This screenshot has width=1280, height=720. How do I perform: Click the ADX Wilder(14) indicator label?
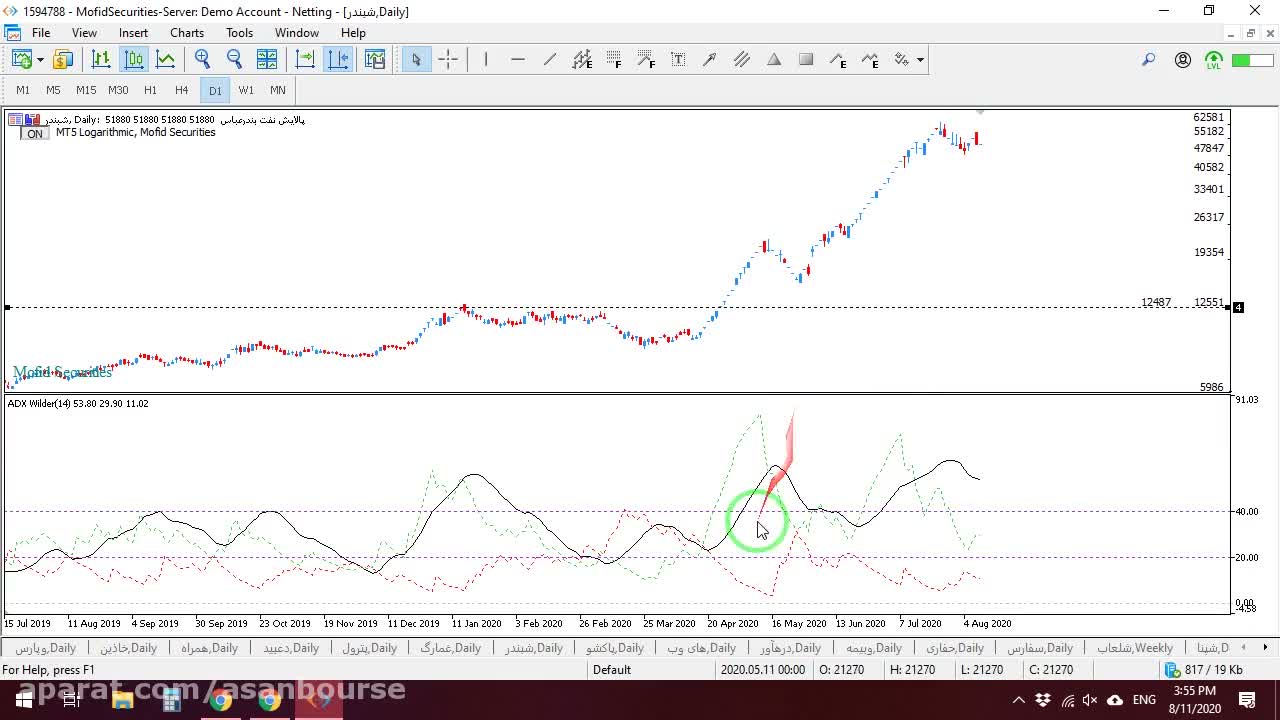point(78,403)
